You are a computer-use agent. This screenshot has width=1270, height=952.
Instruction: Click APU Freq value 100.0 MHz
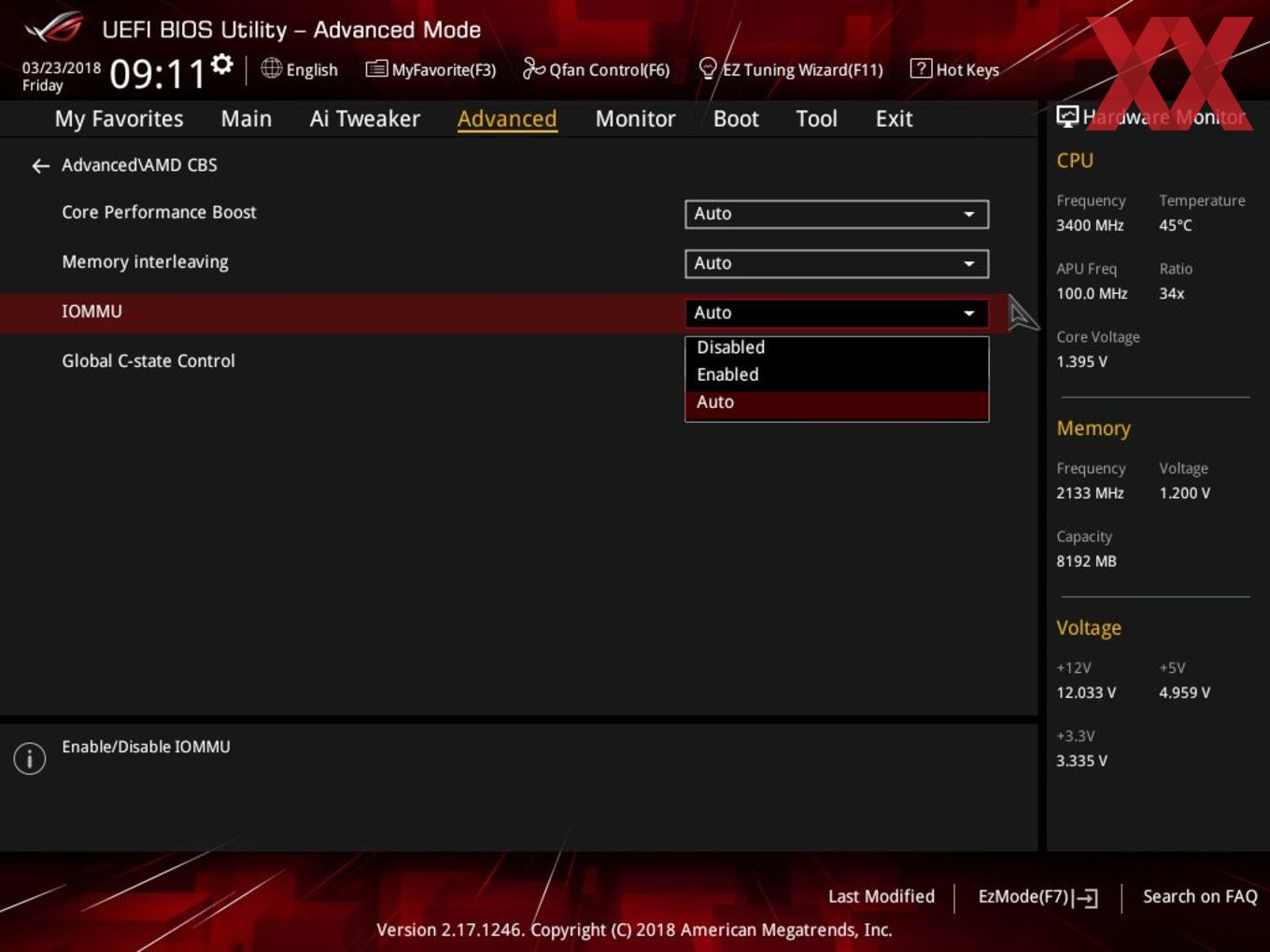(x=1092, y=294)
